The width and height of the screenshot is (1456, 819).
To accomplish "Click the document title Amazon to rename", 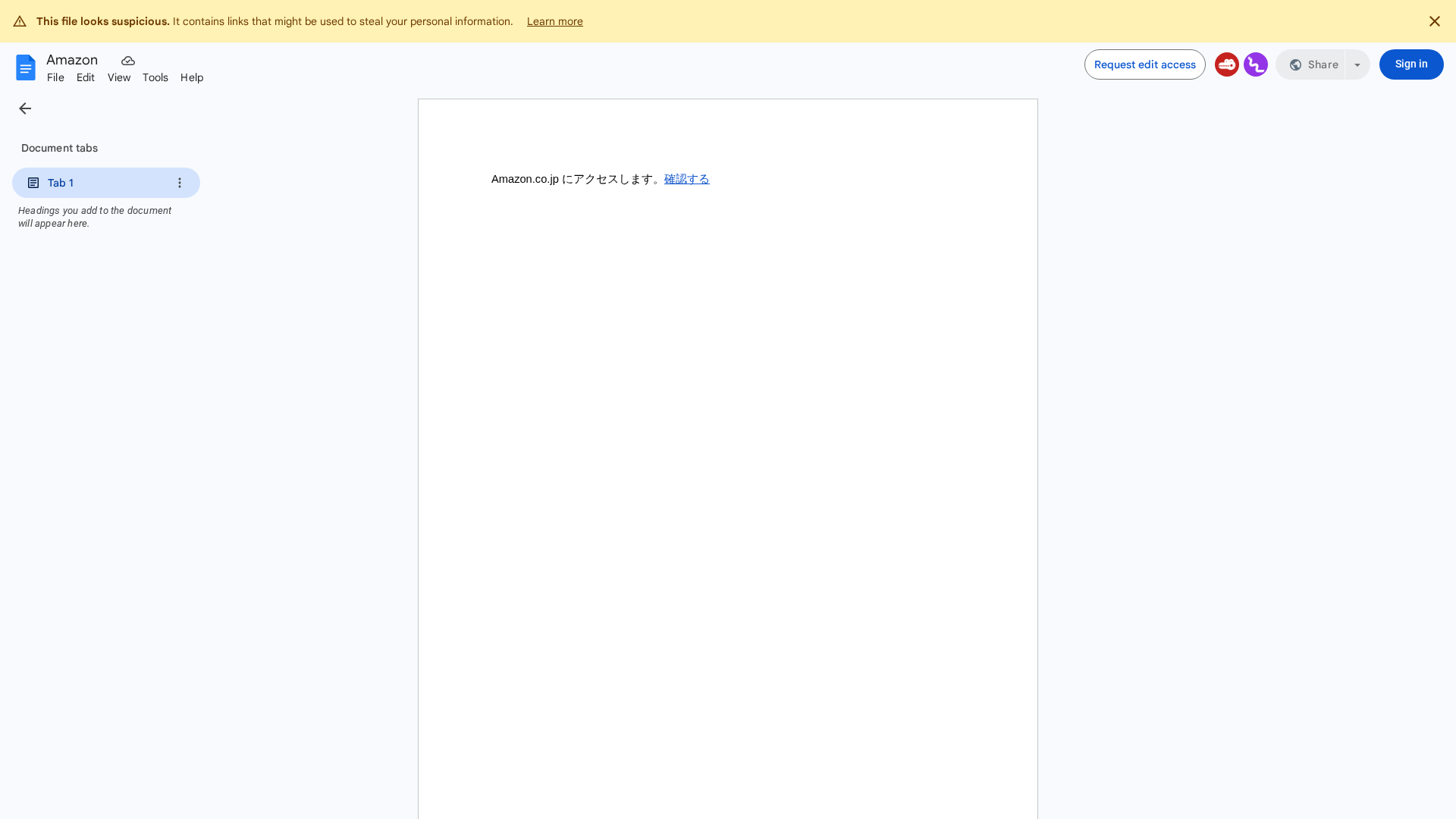I will tap(71, 60).
